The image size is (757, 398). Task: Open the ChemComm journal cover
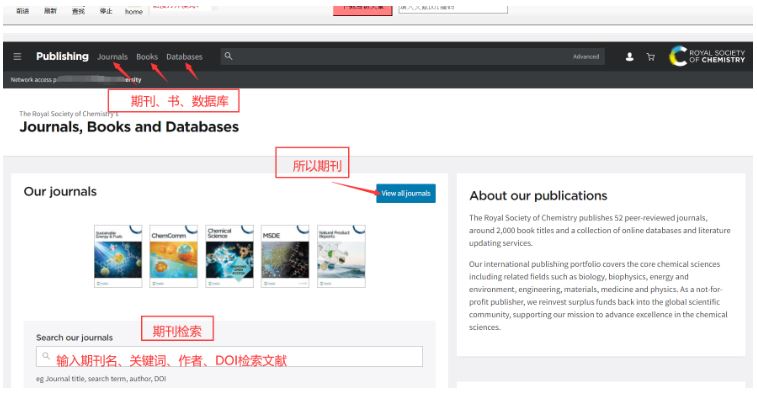174,256
